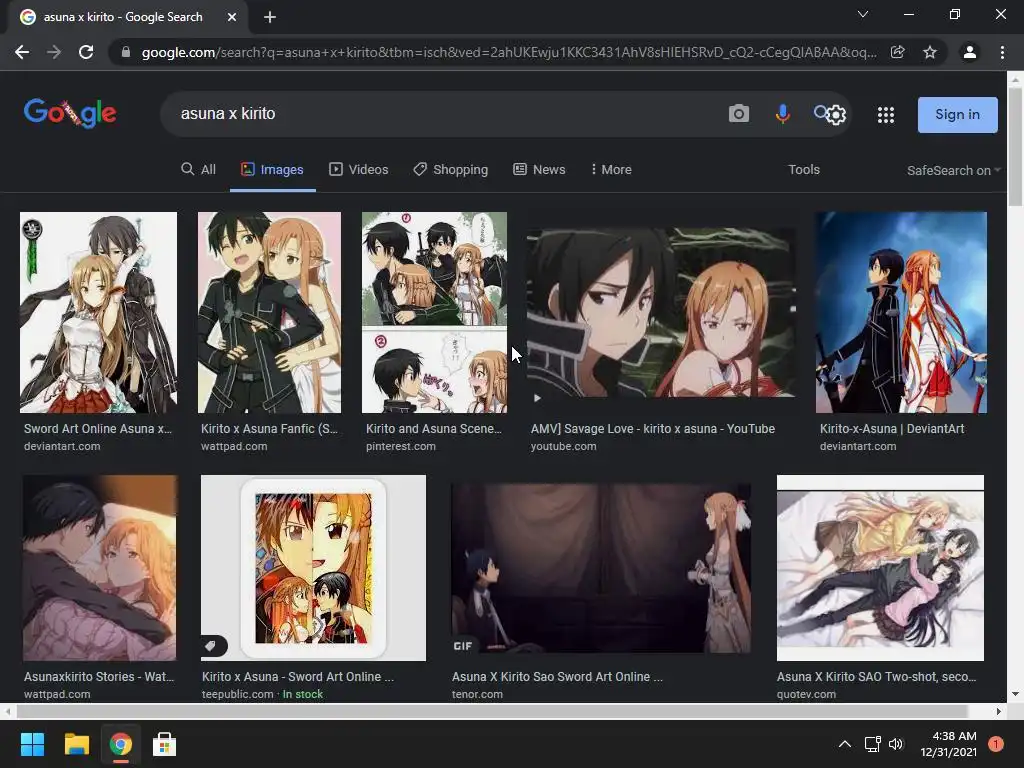Start voice search with microphone icon
The width and height of the screenshot is (1024, 768).
782,114
